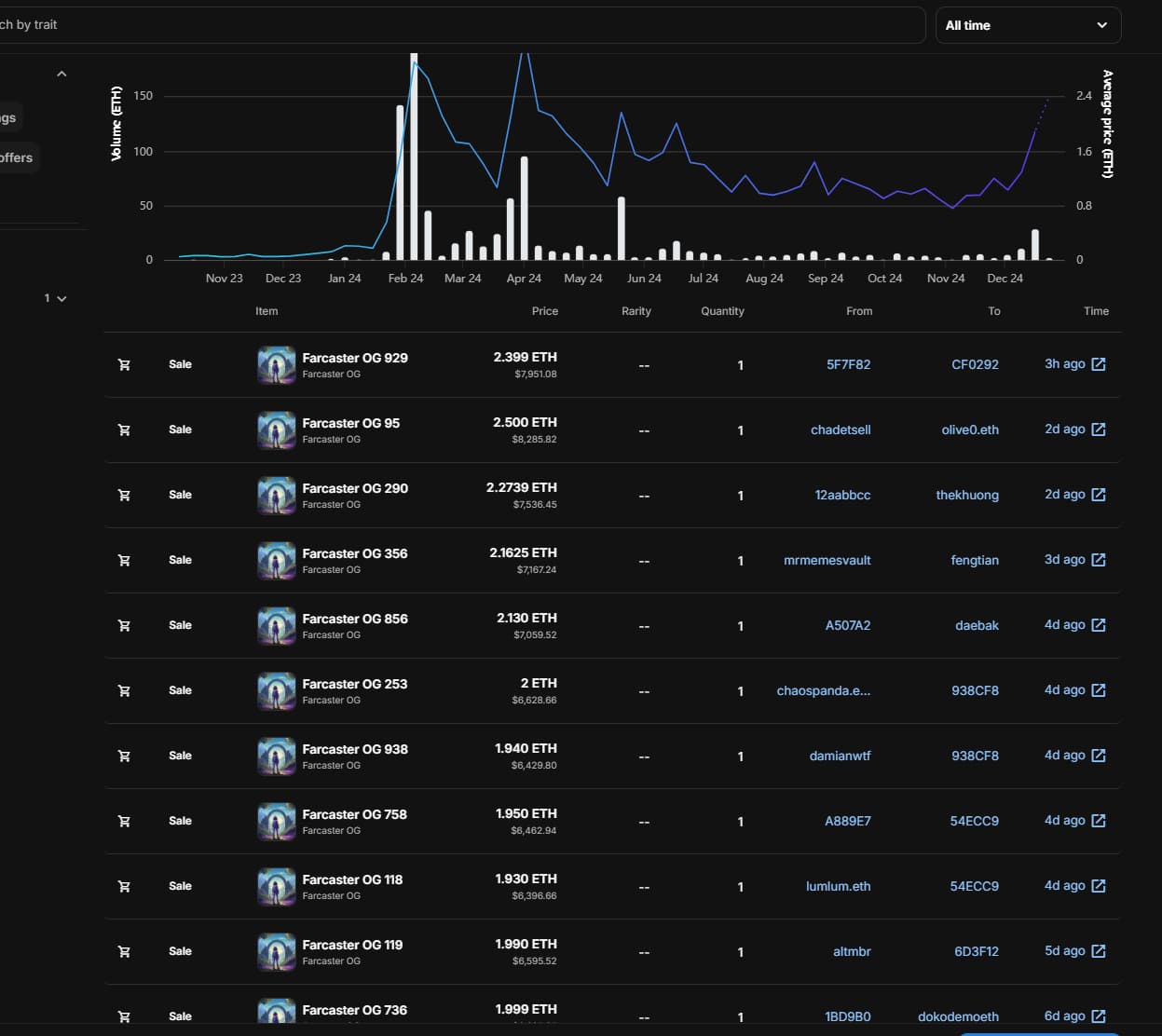
Task: Open the All time range dropdown
Action: (x=1027, y=25)
